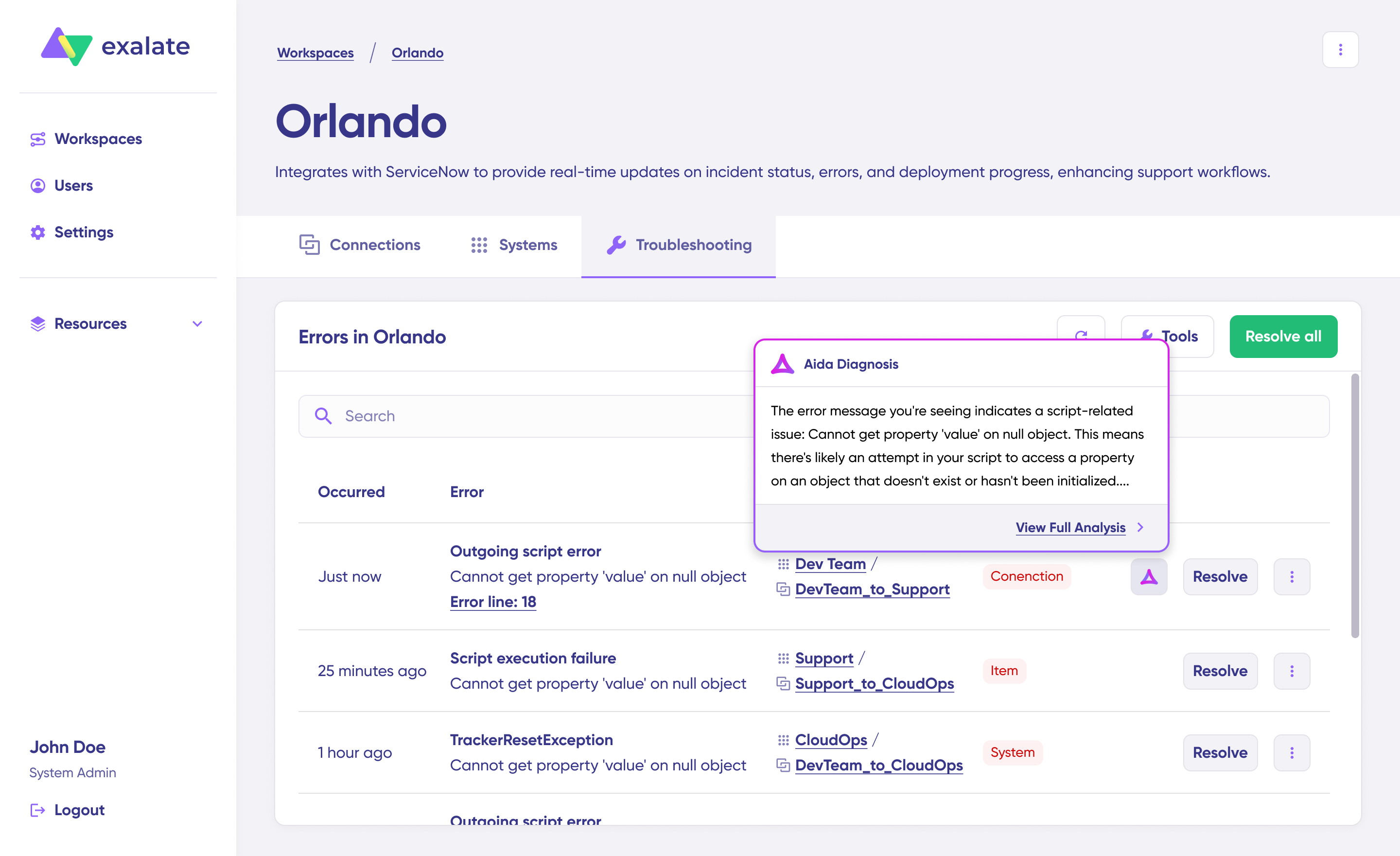Click the Logout icon in sidebar
The image size is (1400, 856).
37,810
